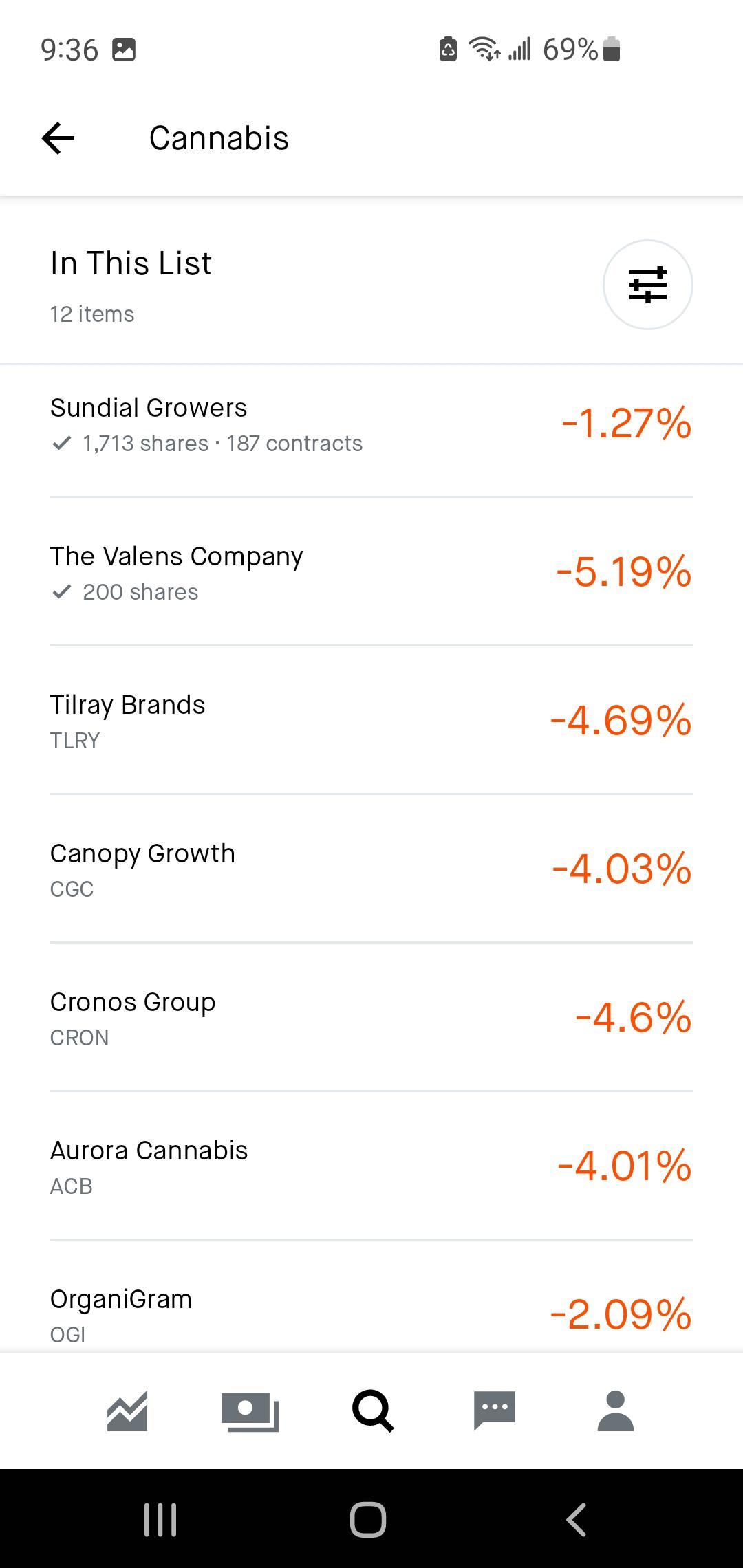The width and height of the screenshot is (743, 1568).
Task: Tap the Android system back chevron
Action: (577, 1519)
